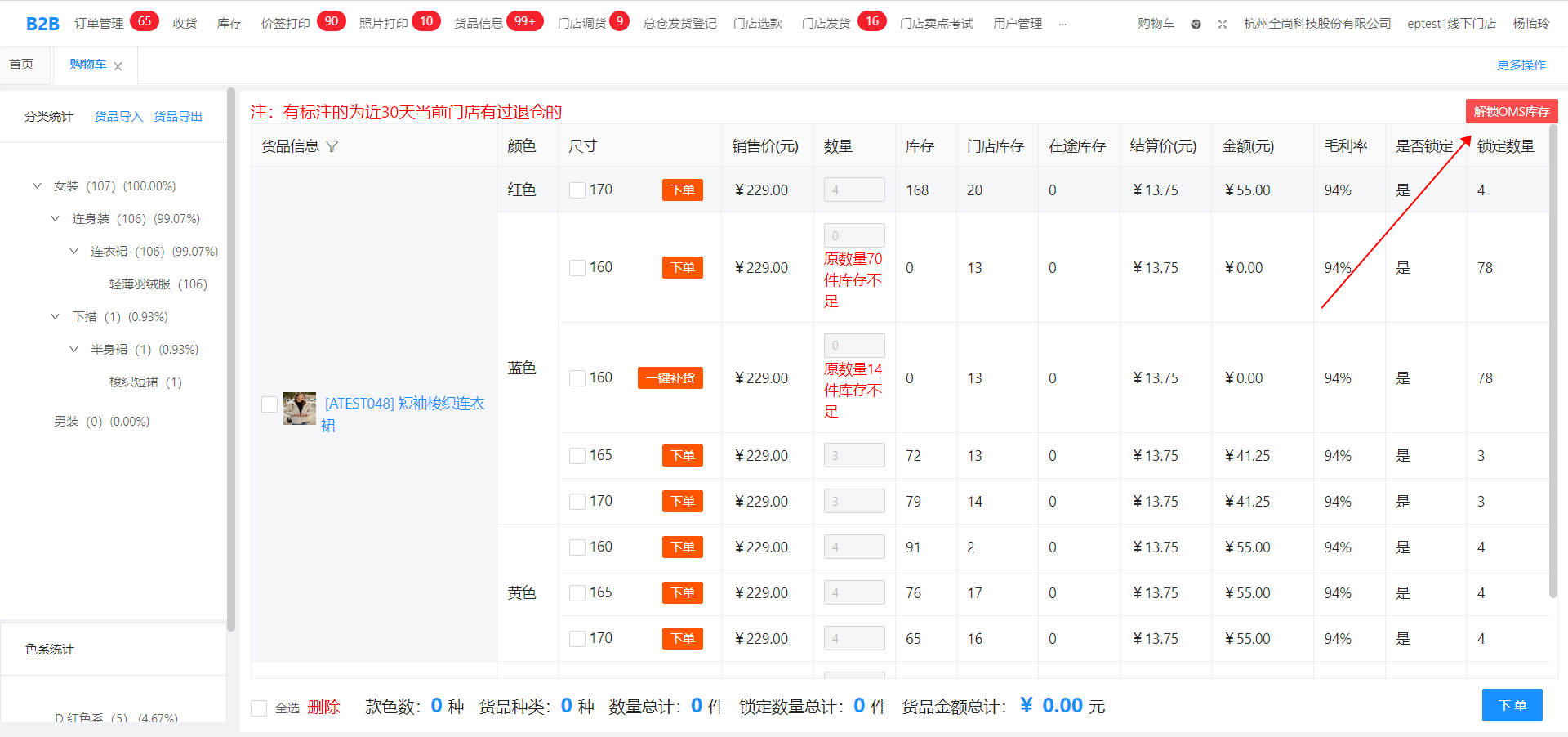Open the ATEST048 product thumbnail image
The height and width of the screenshot is (737, 1568).
point(300,408)
